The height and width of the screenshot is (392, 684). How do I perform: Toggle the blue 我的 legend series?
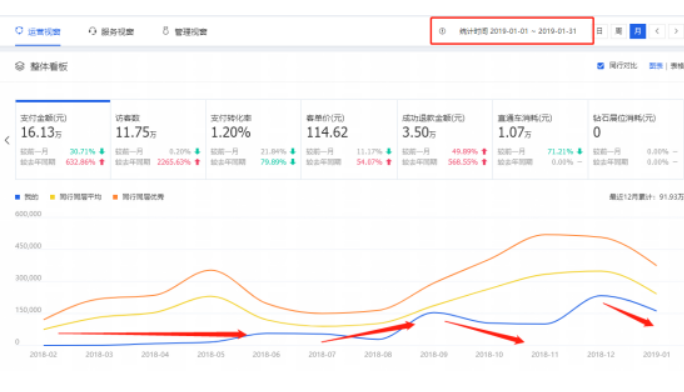pos(27,197)
